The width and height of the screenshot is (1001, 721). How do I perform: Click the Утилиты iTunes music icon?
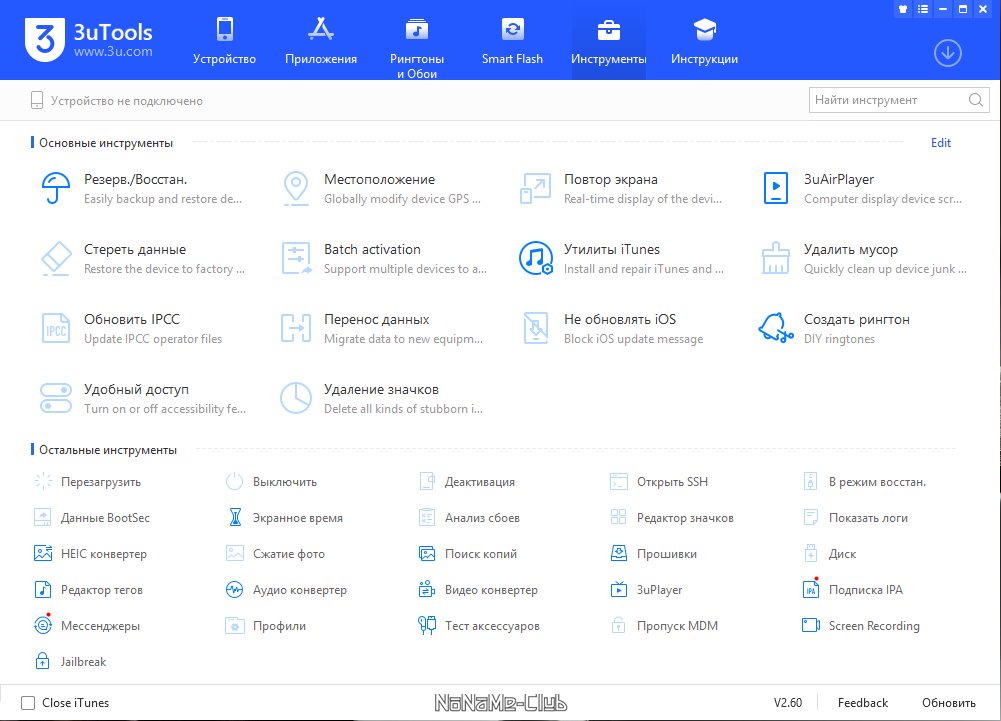click(x=536, y=258)
